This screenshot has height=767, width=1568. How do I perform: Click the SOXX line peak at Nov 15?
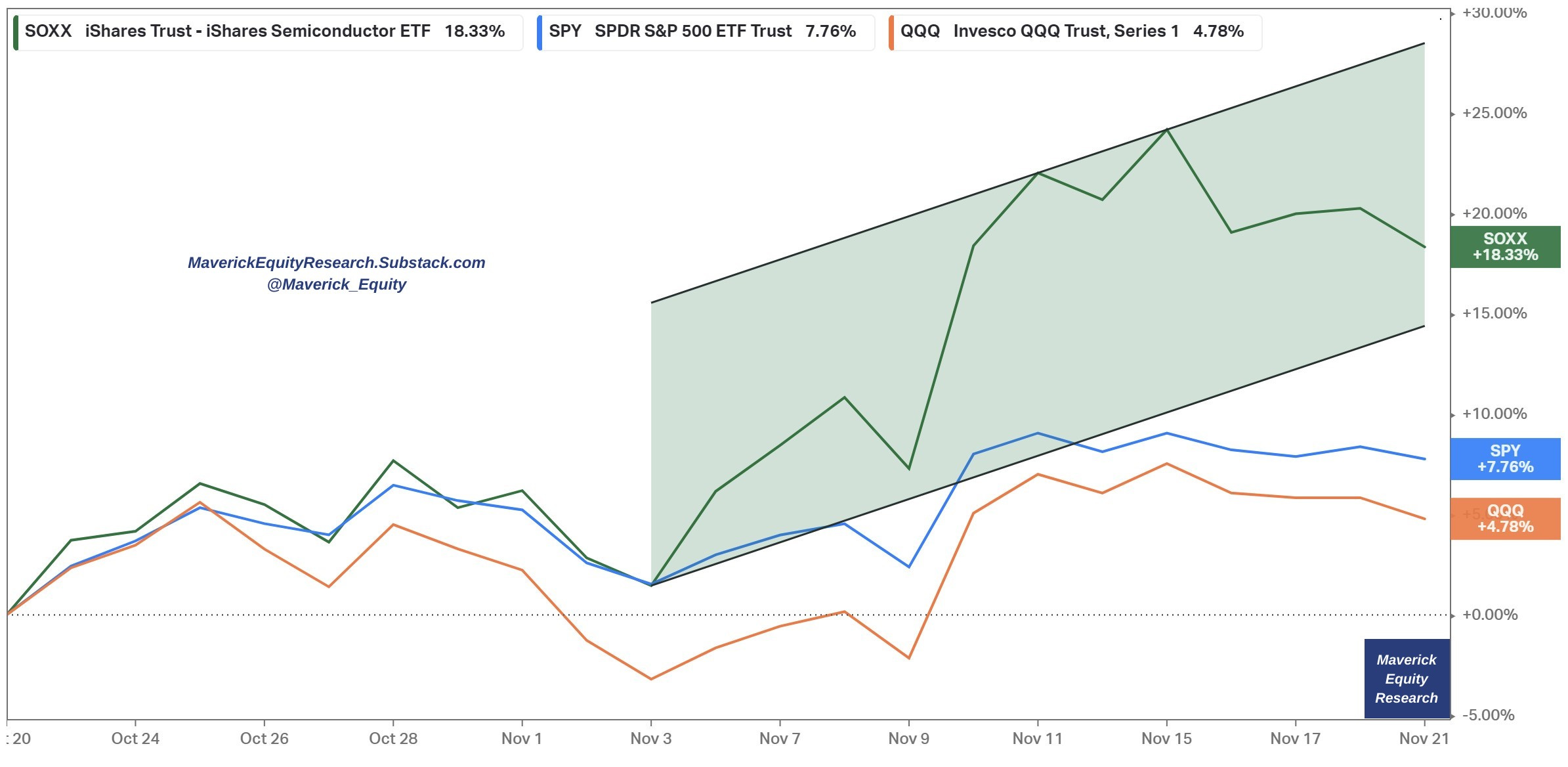1167,129
